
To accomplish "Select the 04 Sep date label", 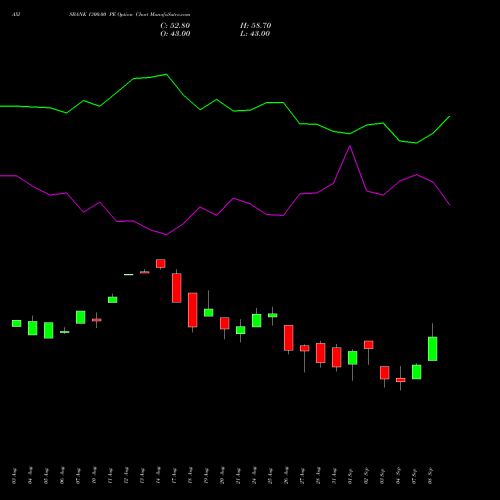I will (398, 476).
